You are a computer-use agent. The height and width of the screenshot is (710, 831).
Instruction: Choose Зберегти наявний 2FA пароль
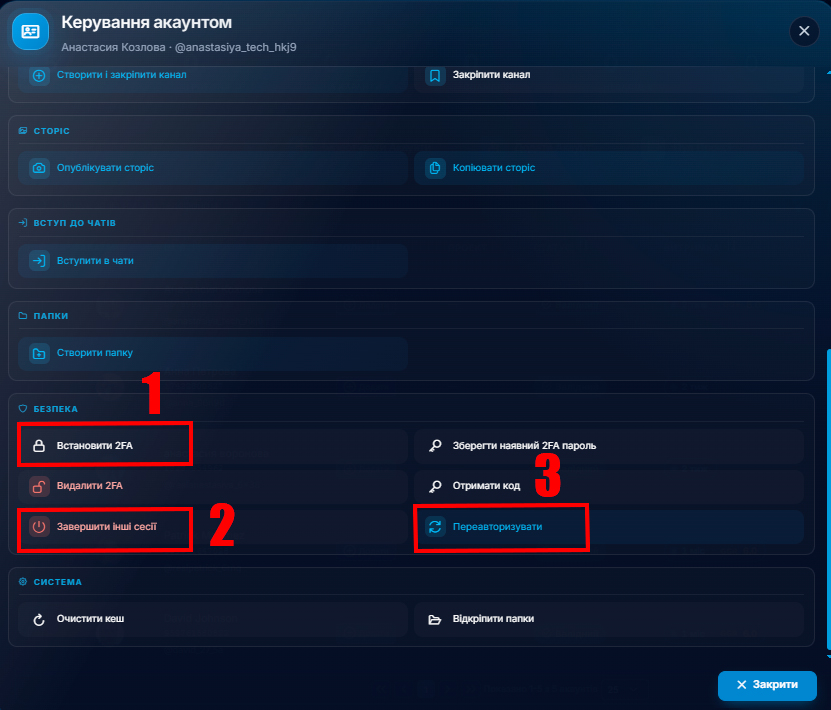[x=609, y=446]
